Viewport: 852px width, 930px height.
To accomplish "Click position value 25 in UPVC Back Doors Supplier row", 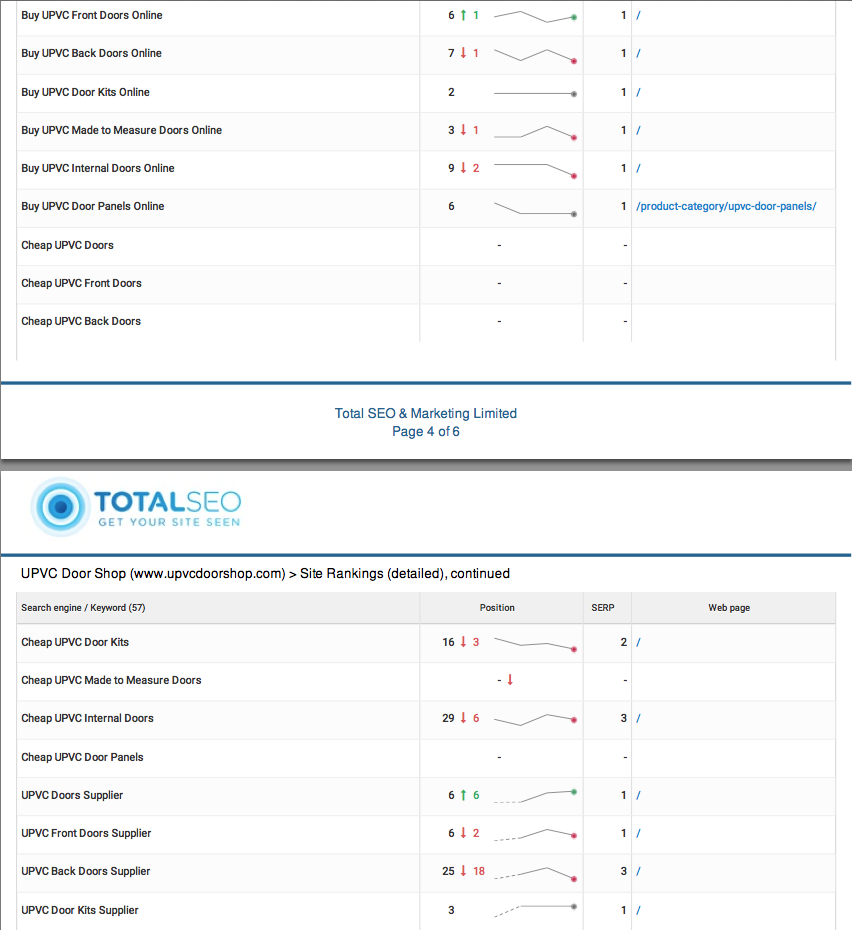I will pyautogui.click(x=449, y=871).
